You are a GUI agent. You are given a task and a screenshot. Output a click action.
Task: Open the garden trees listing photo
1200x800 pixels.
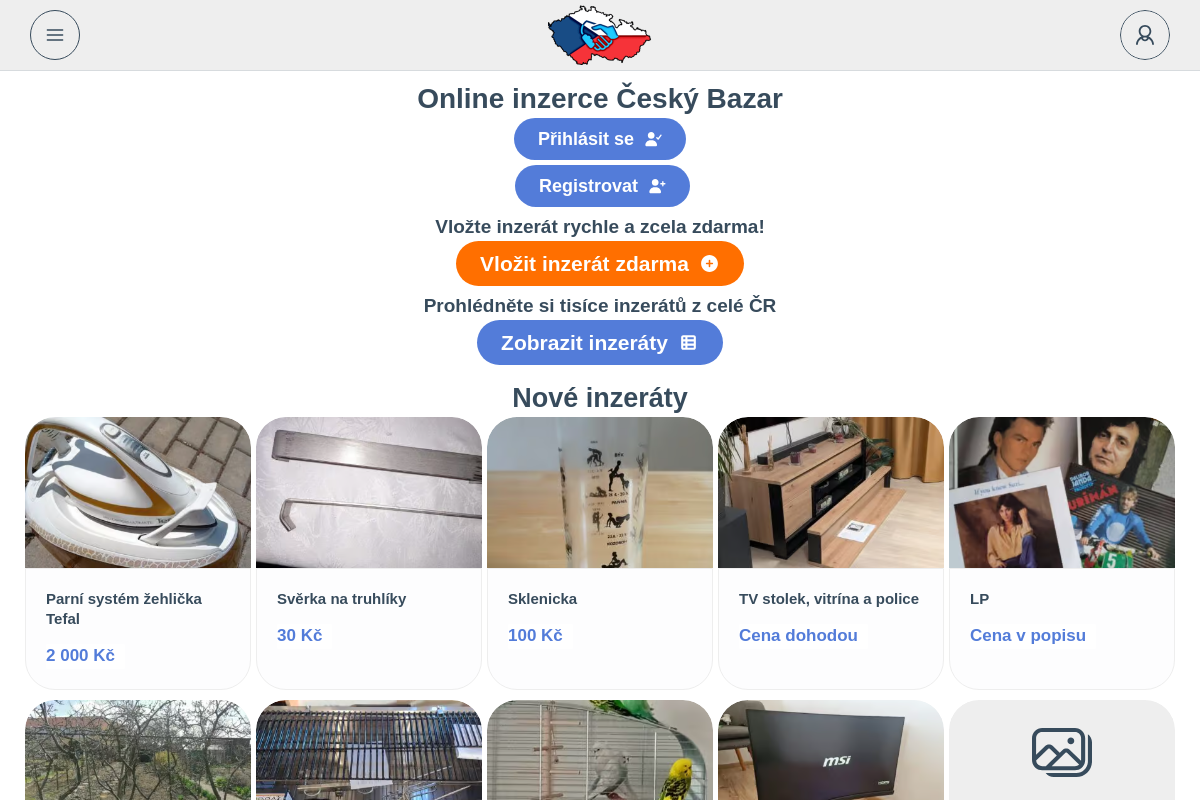[x=138, y=750]
